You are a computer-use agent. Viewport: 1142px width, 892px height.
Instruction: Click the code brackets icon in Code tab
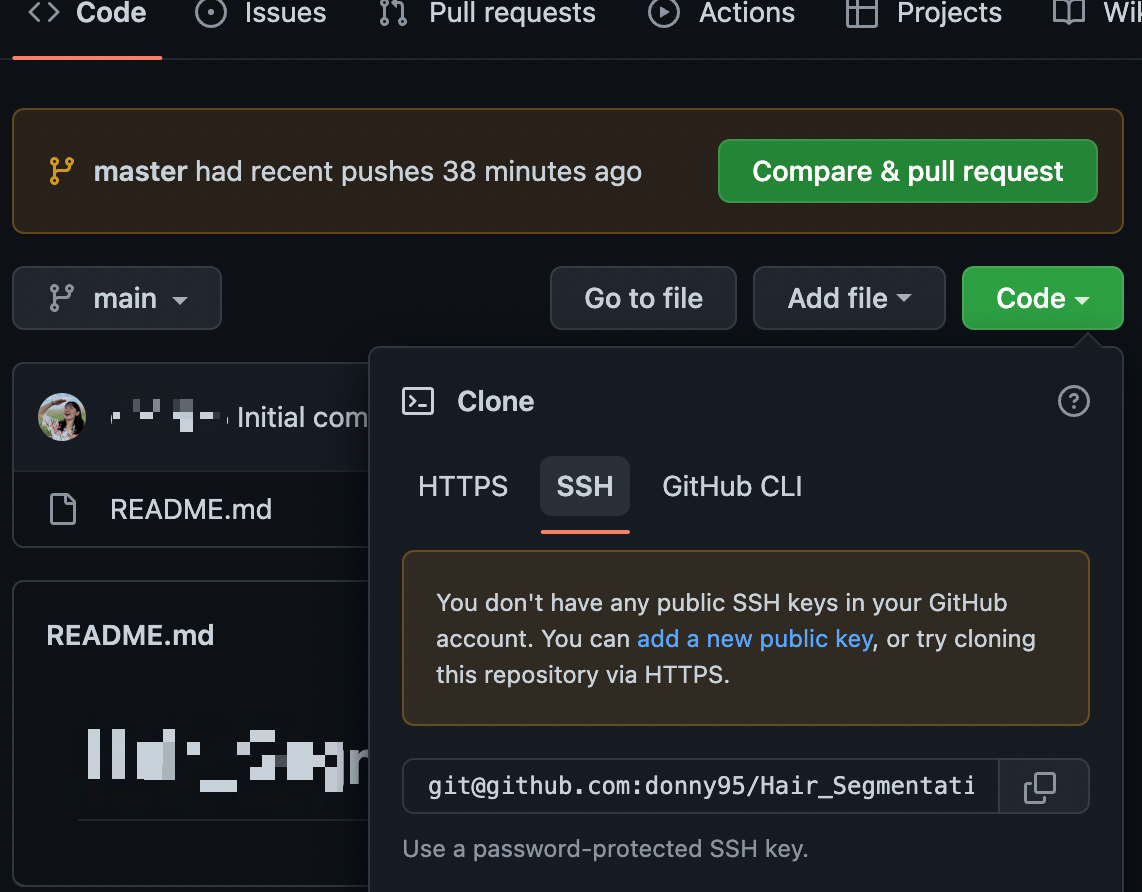coord(44,12)
